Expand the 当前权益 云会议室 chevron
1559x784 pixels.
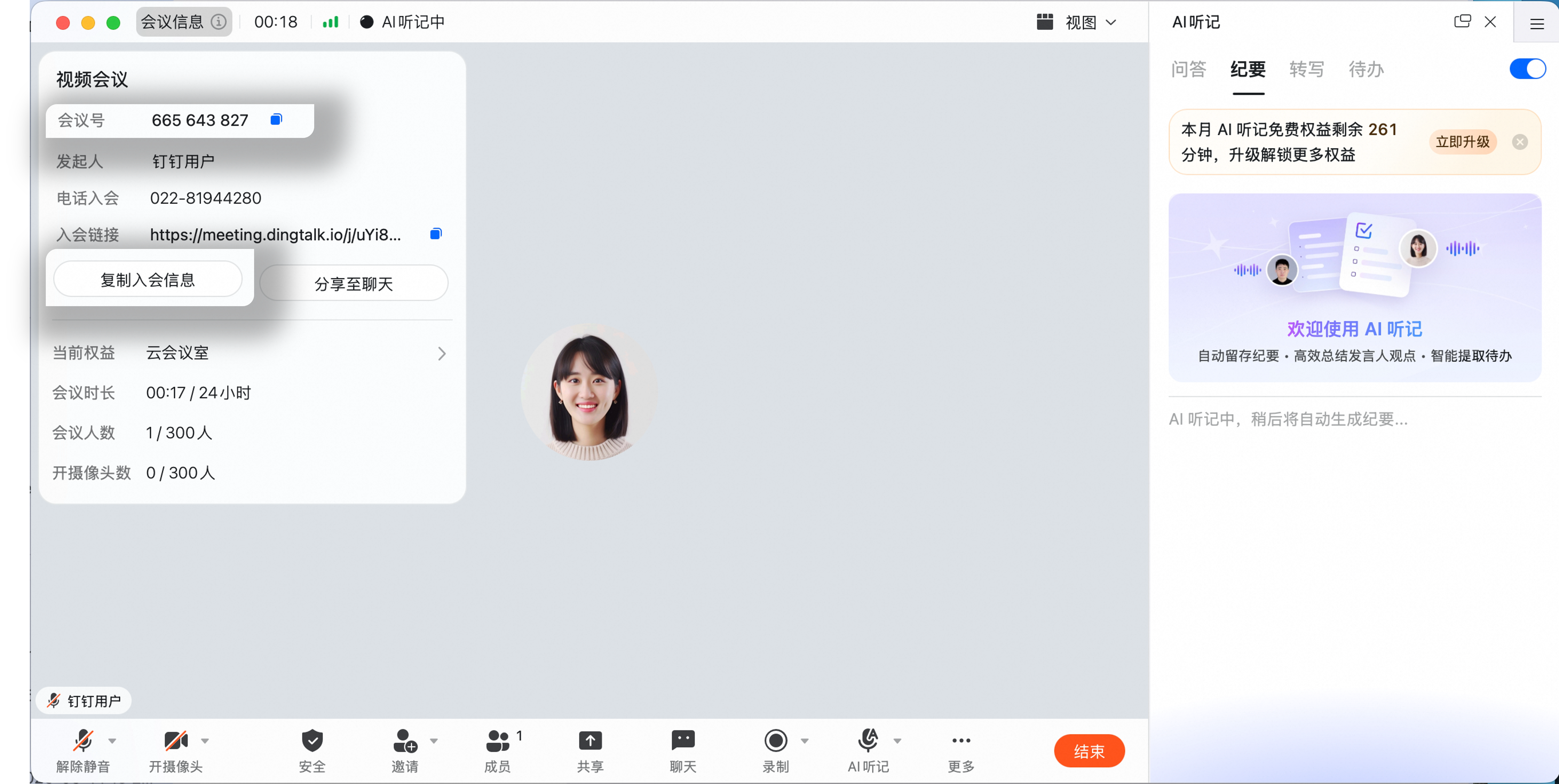point(442,353)
